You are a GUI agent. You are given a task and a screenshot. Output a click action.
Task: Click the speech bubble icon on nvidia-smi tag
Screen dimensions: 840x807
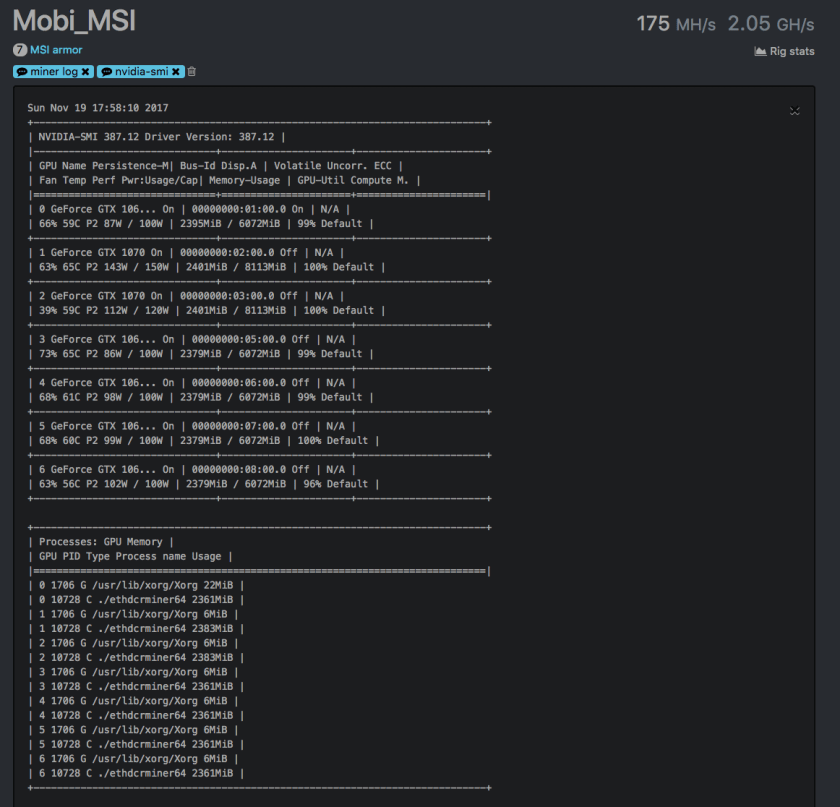click(x=106, y=72)
